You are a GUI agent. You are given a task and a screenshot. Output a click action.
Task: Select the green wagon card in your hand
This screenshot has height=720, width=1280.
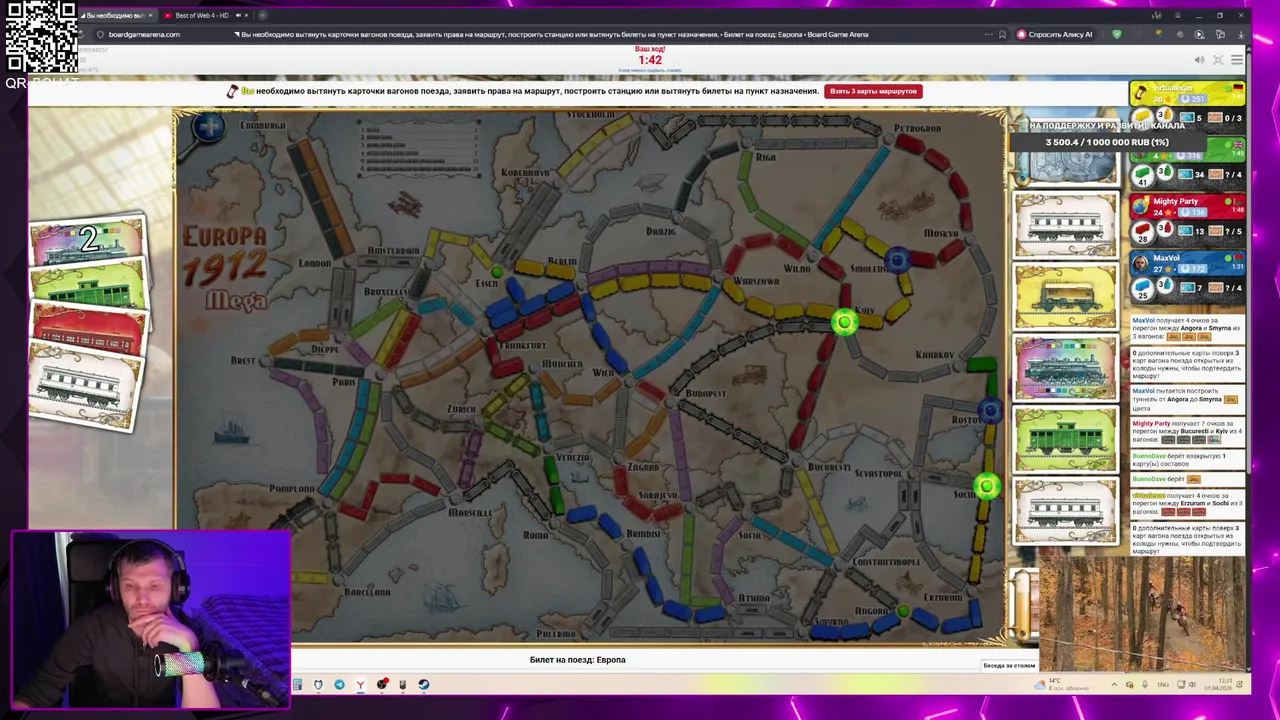click(x=88, y=288)
